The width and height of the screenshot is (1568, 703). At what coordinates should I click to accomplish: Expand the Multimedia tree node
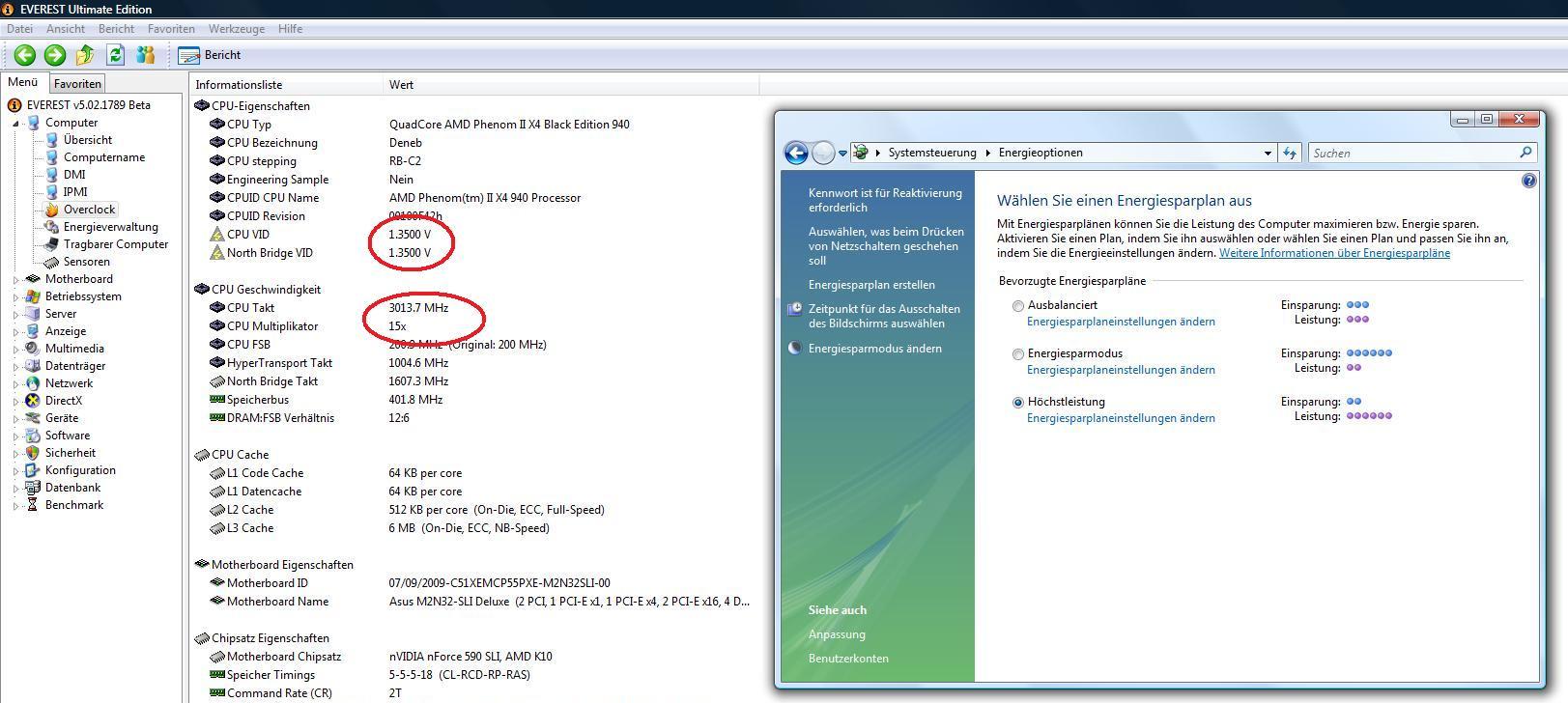15,350
